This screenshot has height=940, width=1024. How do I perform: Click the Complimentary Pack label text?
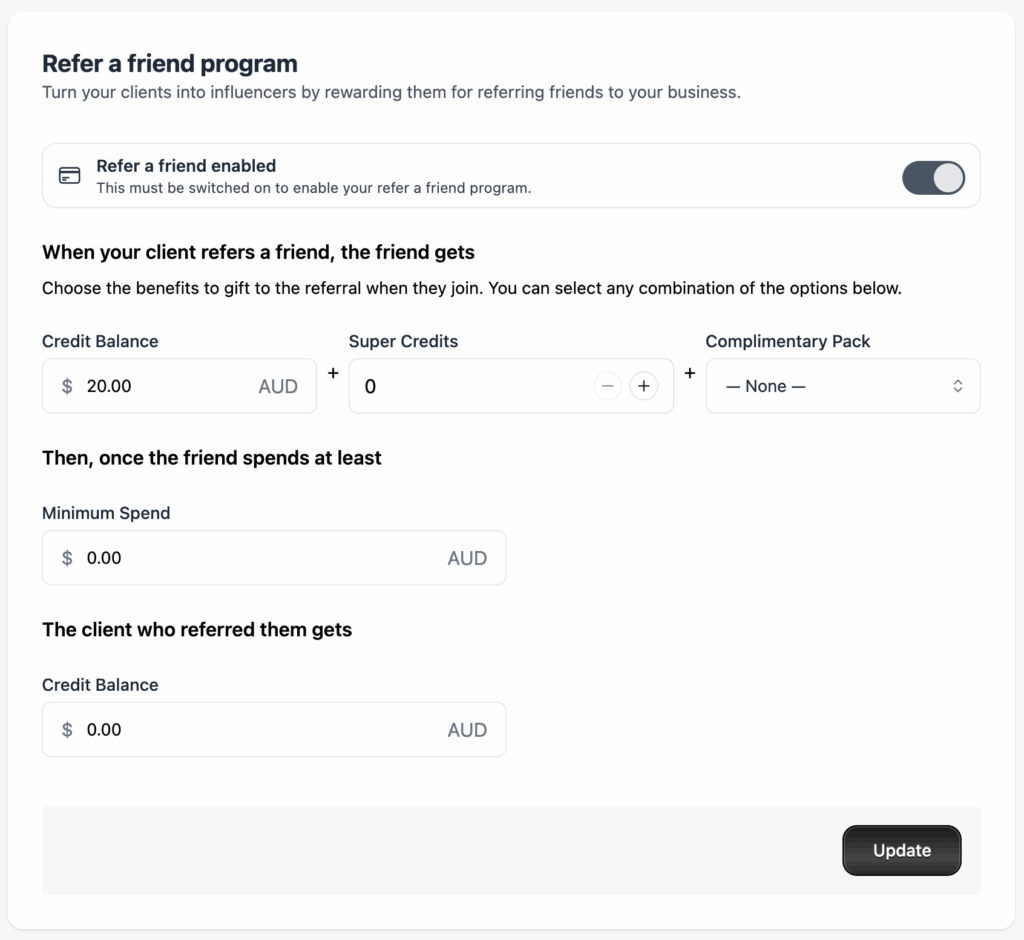point(788,341)
